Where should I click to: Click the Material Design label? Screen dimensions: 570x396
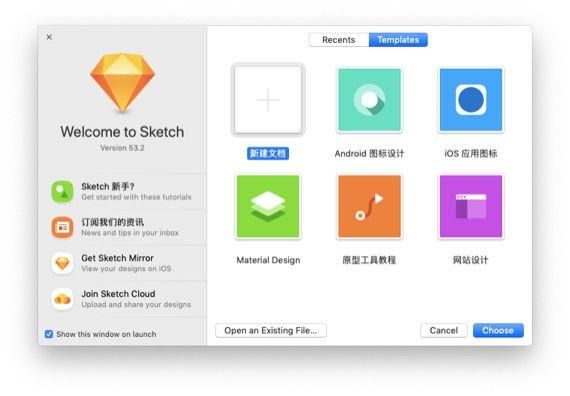coord(268,260)
